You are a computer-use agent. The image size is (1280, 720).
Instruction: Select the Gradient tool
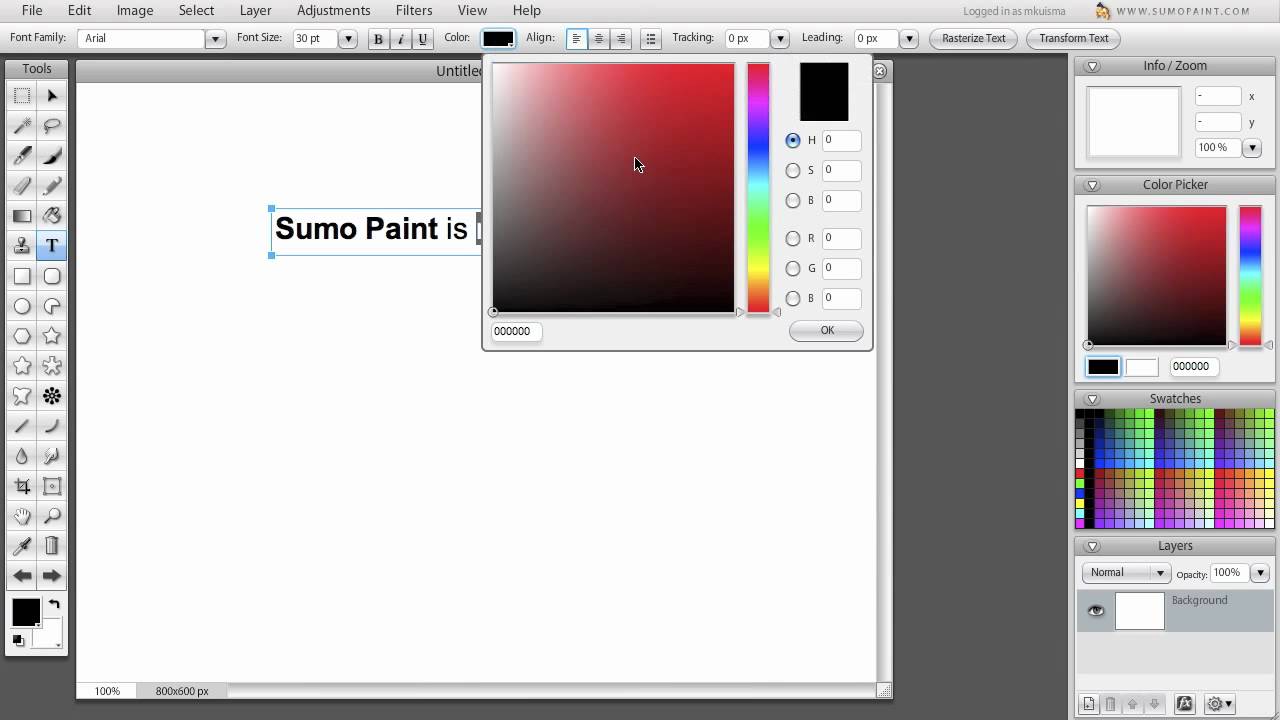click(x=22, y=216)
